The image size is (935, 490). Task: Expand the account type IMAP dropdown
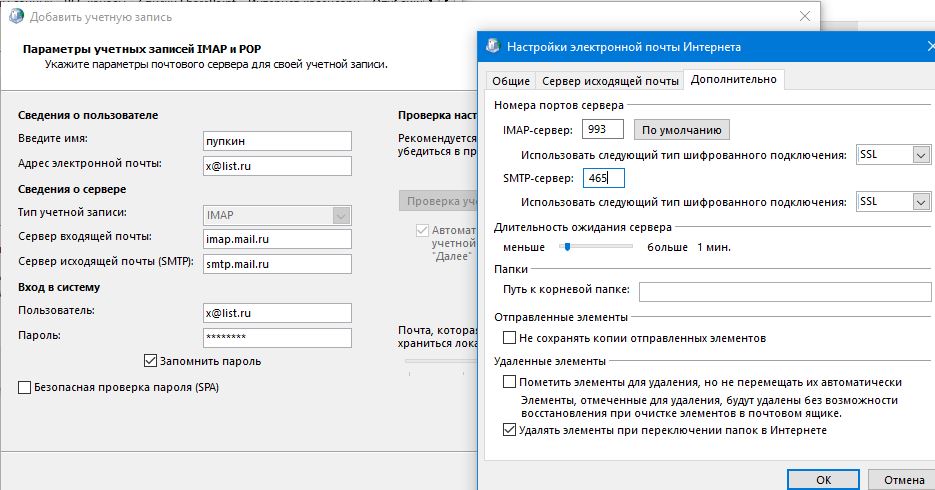pyautogui.click(x=341, y=215)
